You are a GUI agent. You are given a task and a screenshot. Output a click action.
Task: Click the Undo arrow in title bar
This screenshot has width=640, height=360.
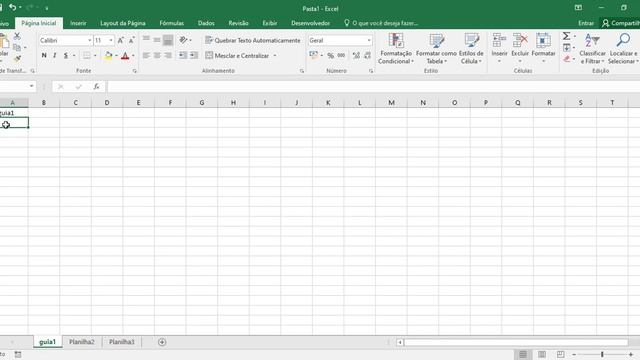13,7
